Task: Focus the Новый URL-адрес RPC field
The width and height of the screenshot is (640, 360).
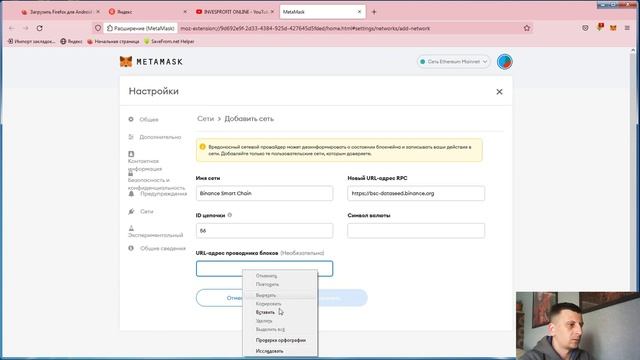Action: (x=416, y=193)
